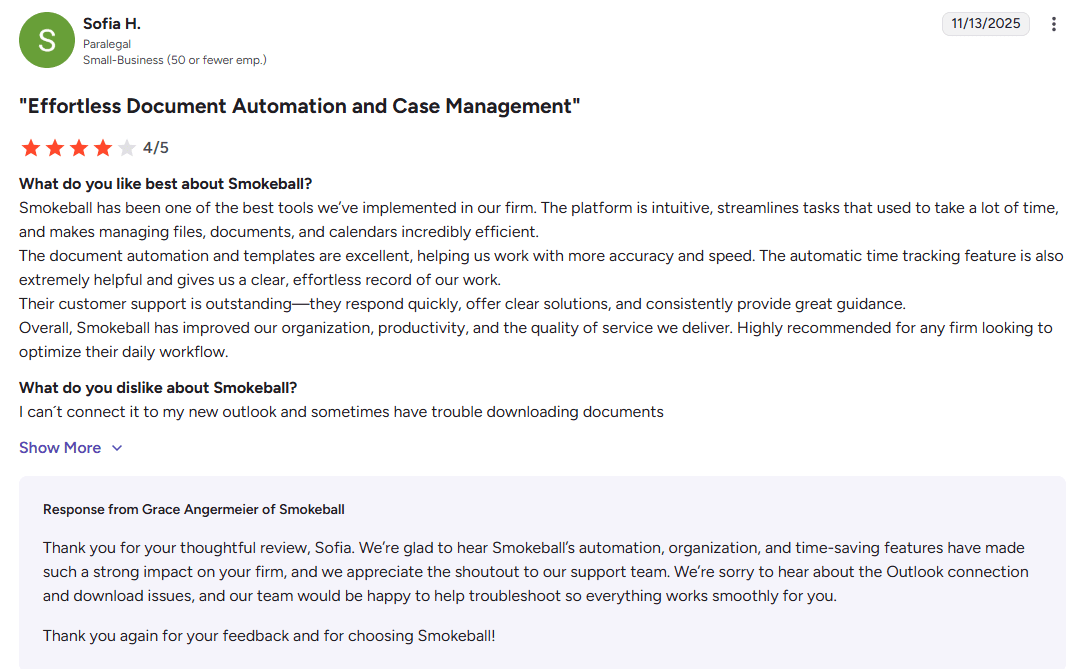Select the Paralegal job title label
Viewport: 1078px width, 669px height.
107,44
